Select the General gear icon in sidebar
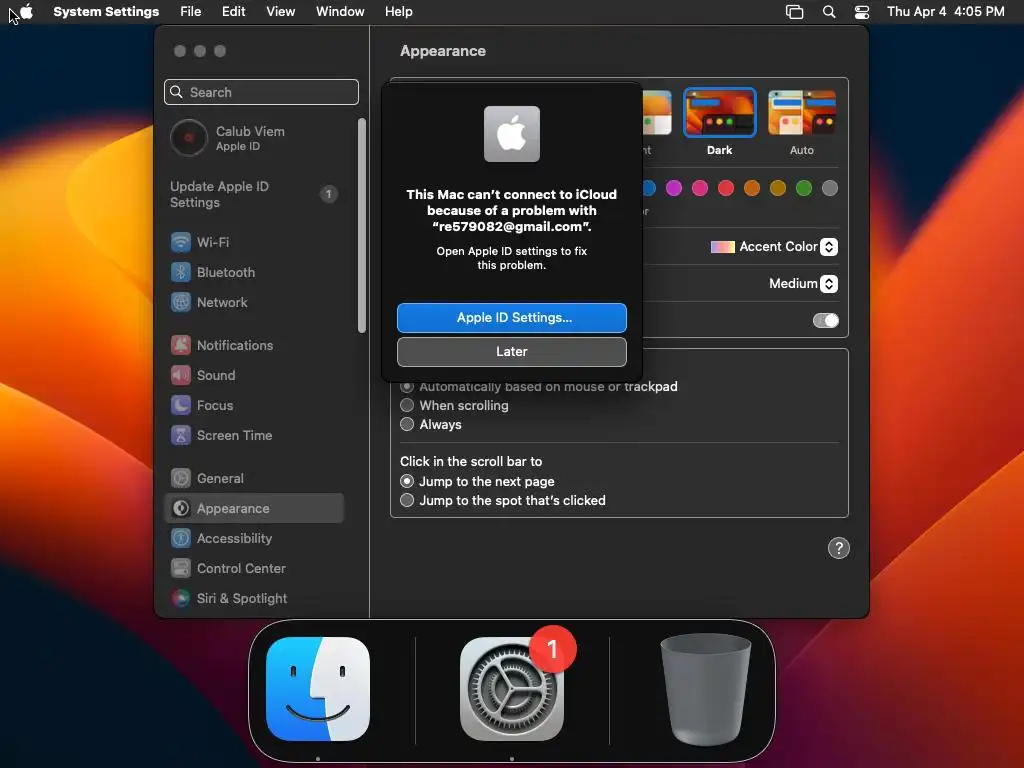 181,479
